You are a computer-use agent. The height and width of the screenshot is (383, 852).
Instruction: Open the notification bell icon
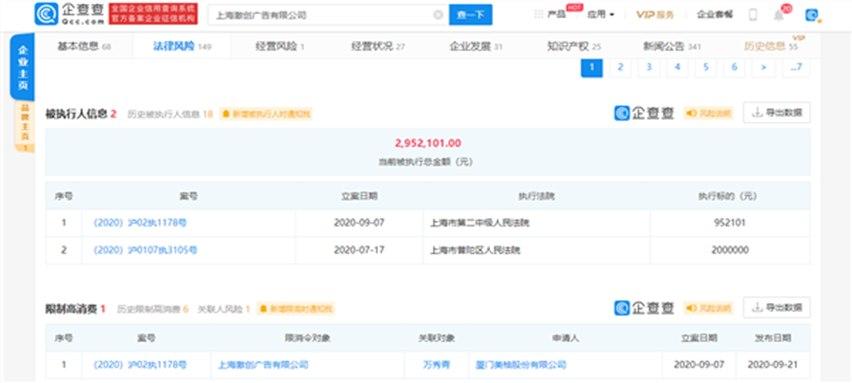pyautogui.click(x=779, y=15)
